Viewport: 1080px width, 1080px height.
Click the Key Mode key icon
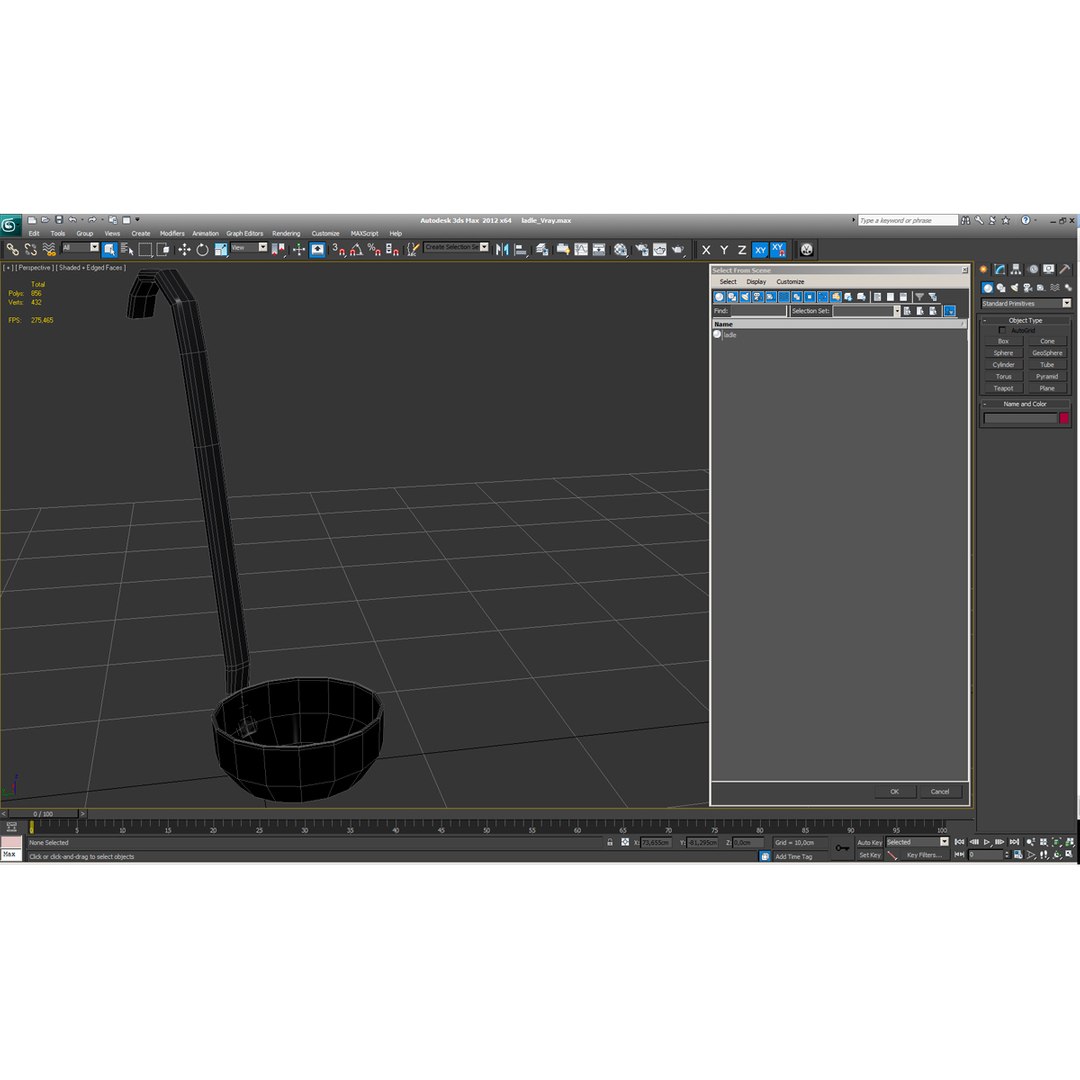(842, 848)
